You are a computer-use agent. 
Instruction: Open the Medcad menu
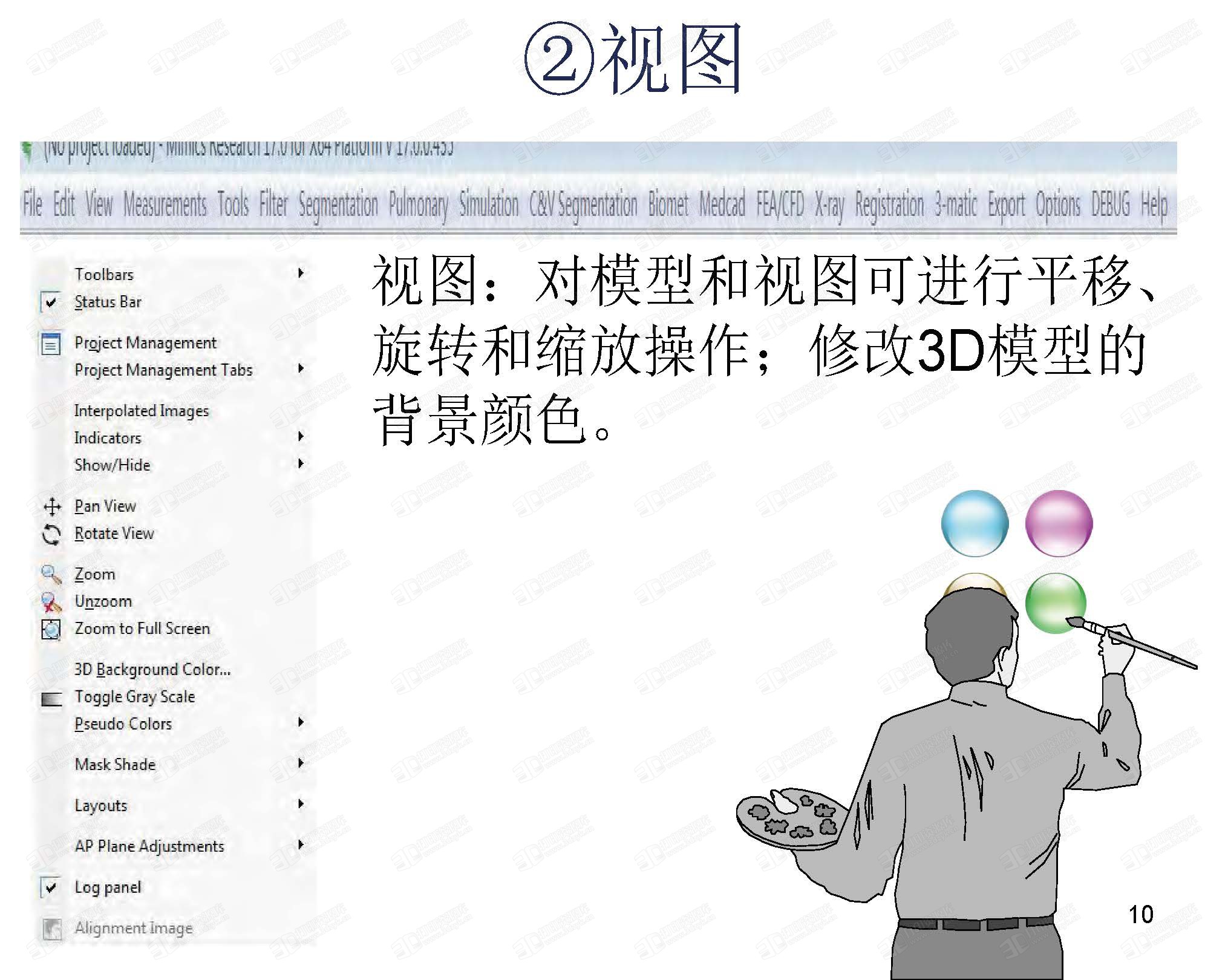click(x=722, y=204)
